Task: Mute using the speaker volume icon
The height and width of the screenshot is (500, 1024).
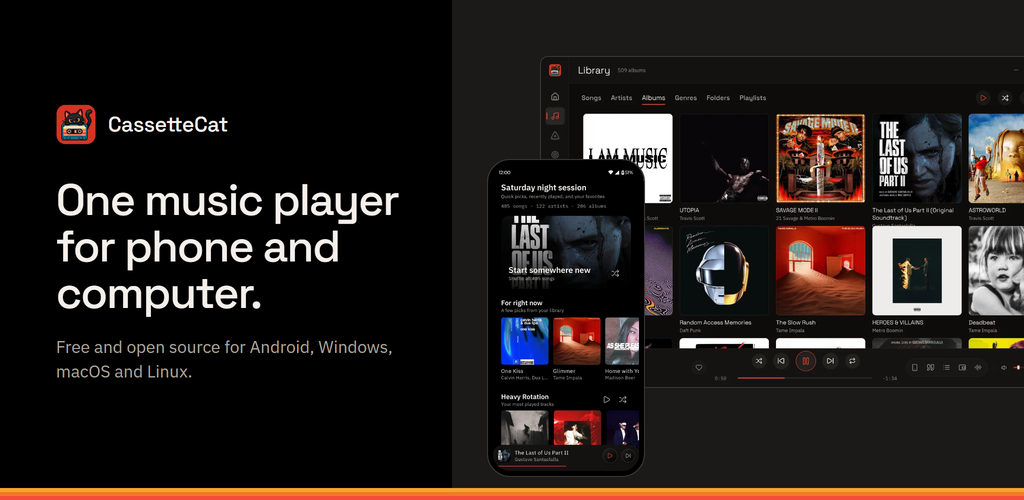Action: point(1004,367)
